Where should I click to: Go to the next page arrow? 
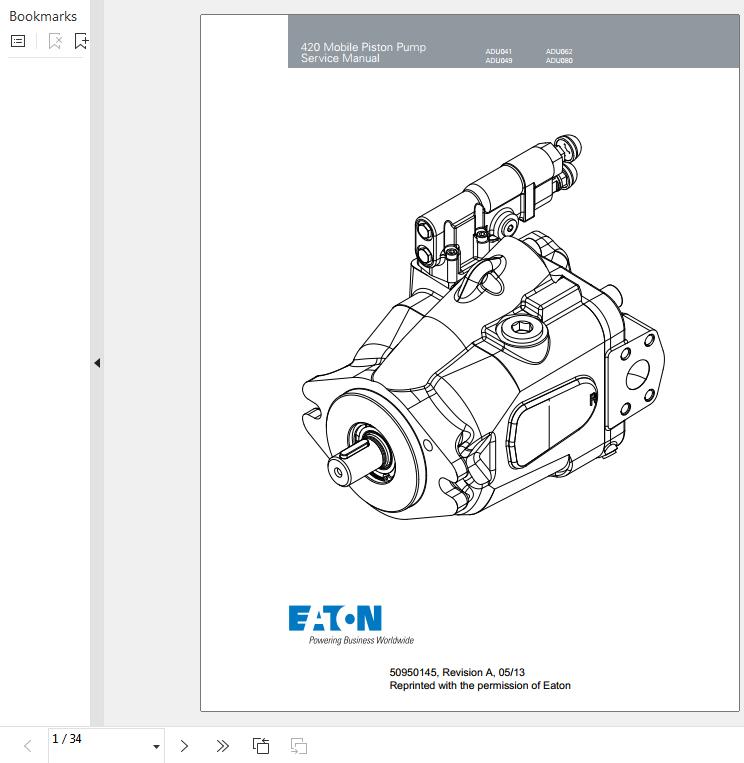click(x=184, y=746)
